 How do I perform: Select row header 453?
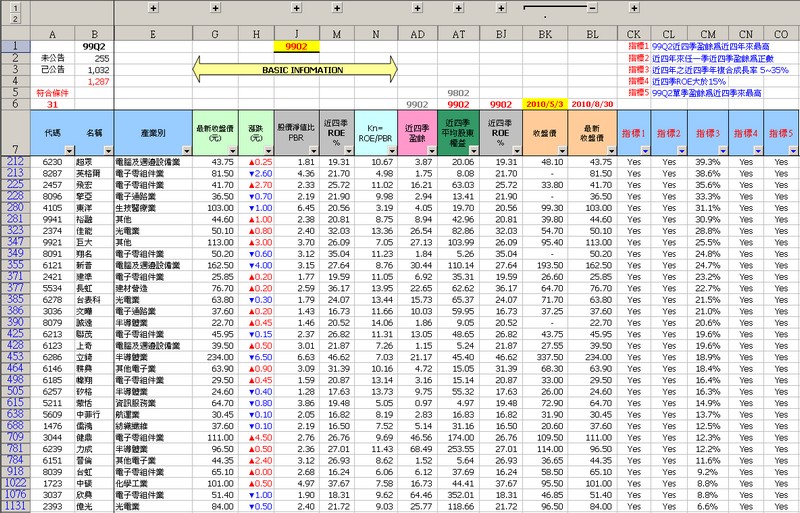[15, 357]
